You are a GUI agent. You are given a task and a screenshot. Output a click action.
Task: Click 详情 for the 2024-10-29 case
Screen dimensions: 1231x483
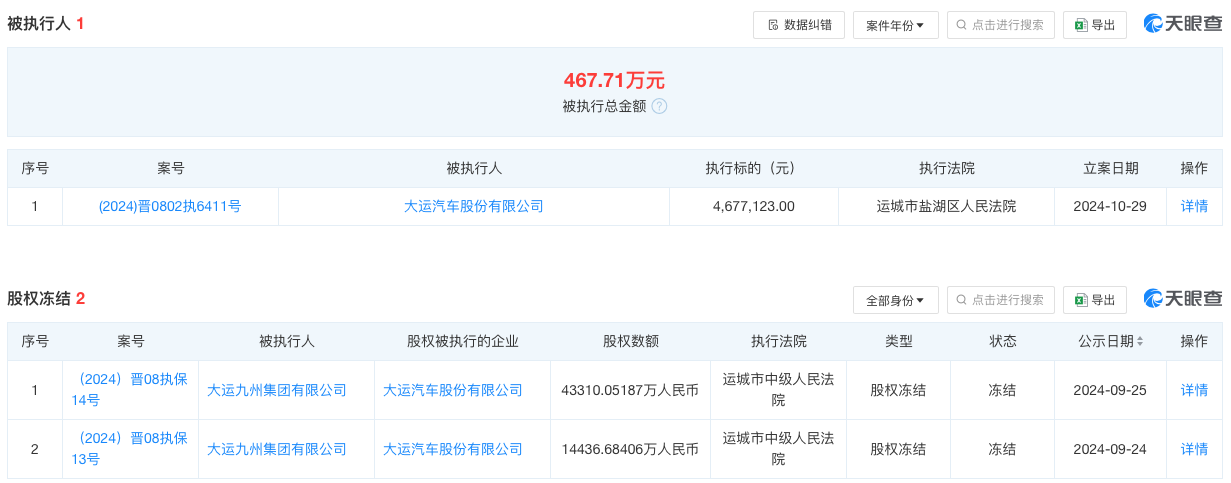point(1194,207)
